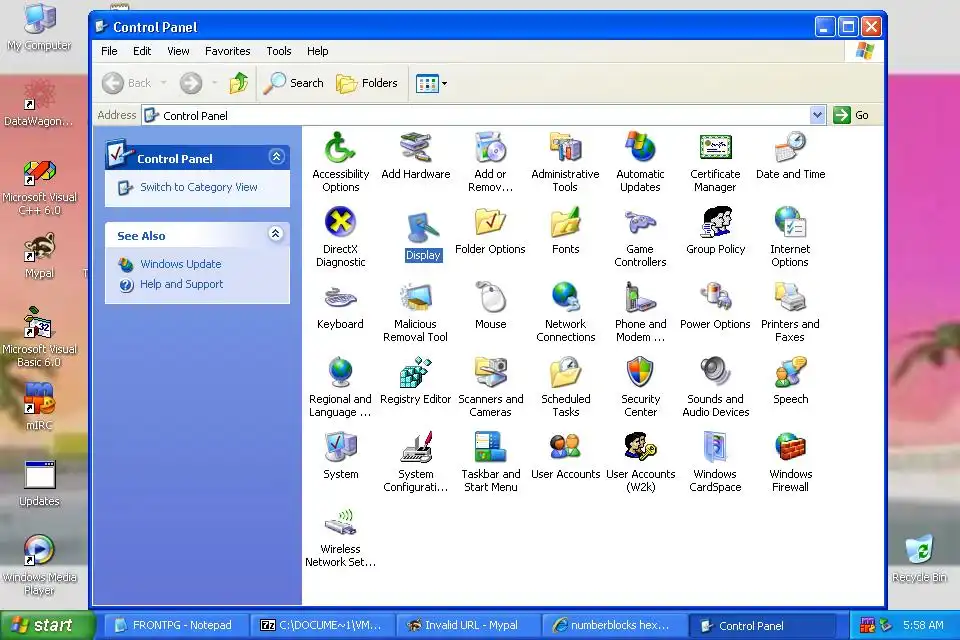Open Group Policy icon
Image resolution: width=960 pixels, height=640 pixels.
(x=715, y=222)
